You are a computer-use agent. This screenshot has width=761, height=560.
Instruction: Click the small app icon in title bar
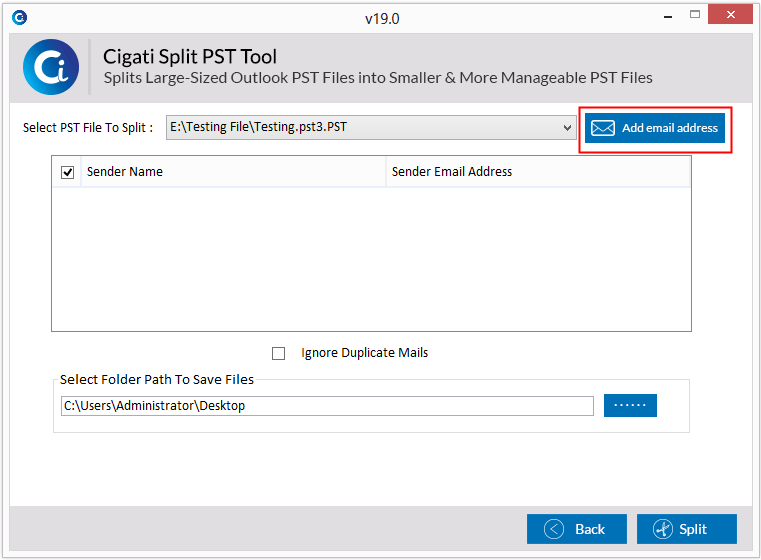(x=19, y=18)
